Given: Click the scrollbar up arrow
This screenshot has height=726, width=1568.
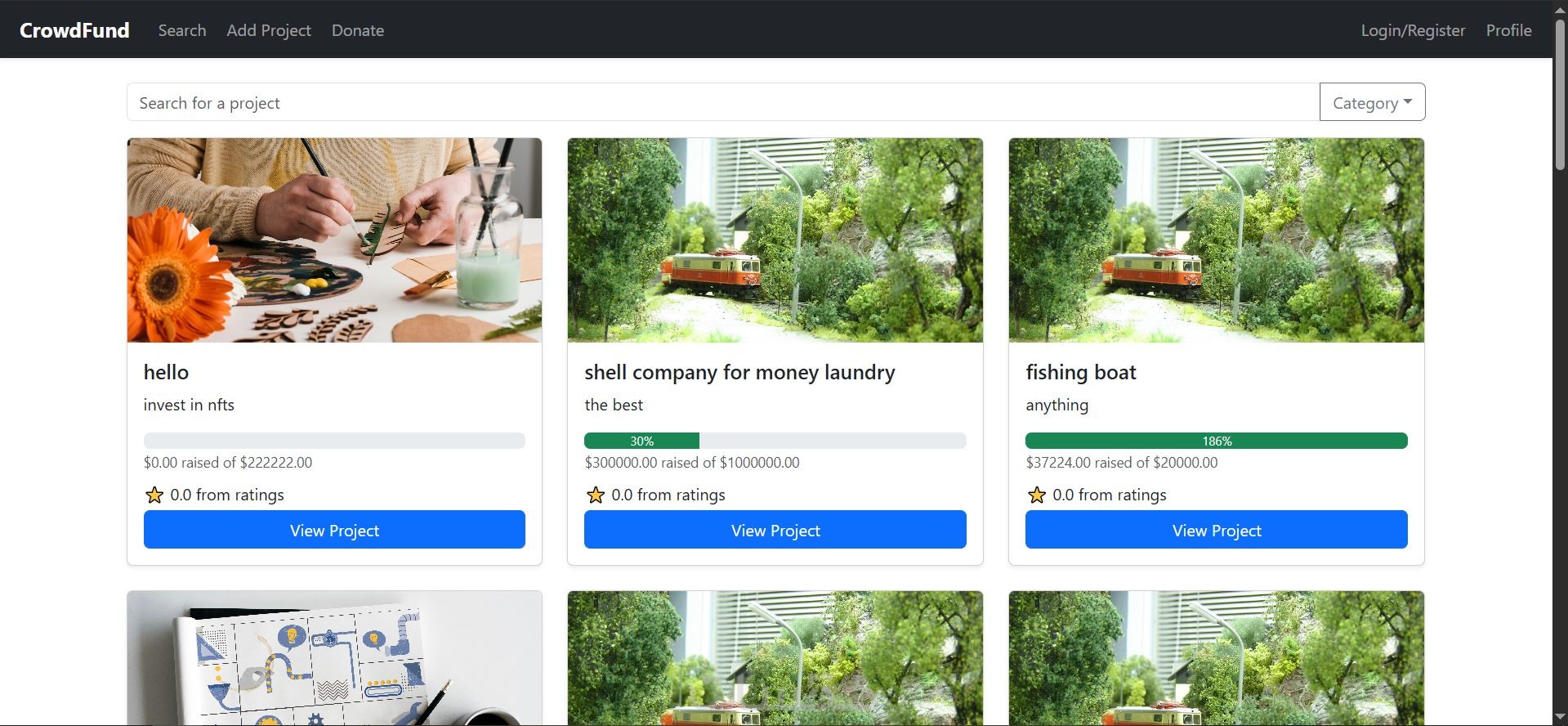Looking at the screenshot, I should click(x=1560, y=7).
